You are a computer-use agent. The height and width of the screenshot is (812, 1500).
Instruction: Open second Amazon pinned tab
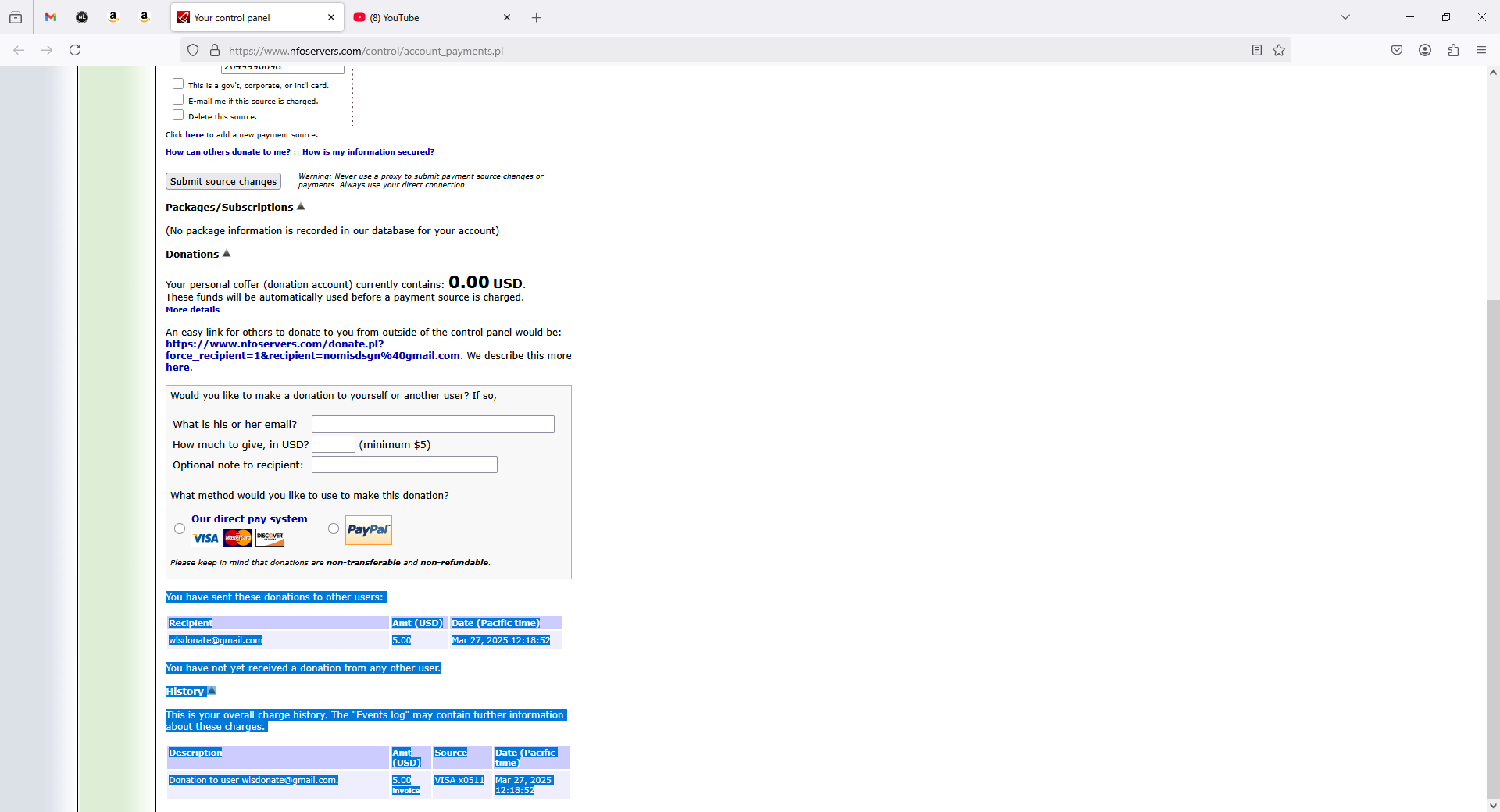click(145, 17)
